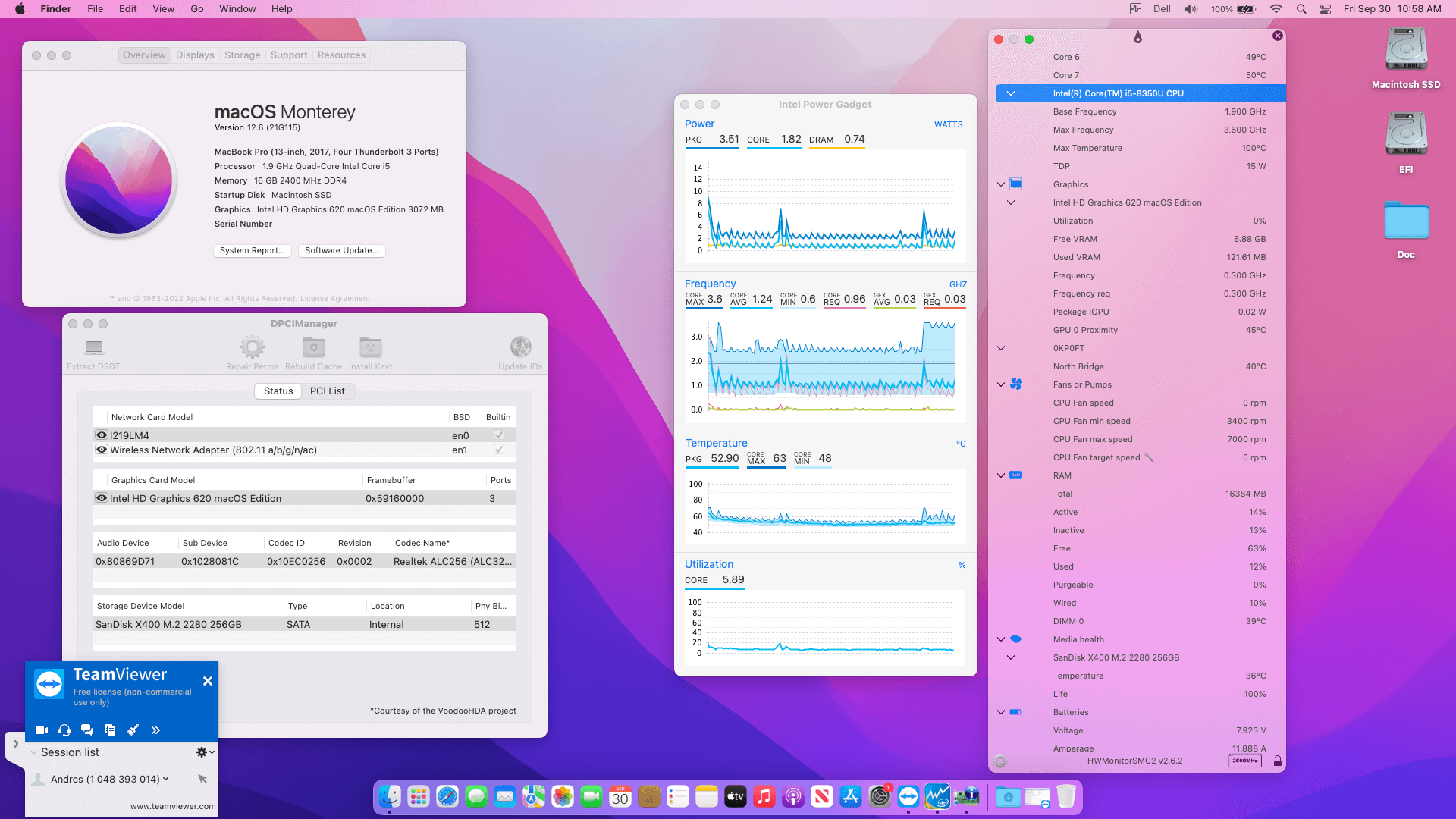The width and height of the screenshot is (1456, 819).
Task: Click TeamViewer whiteboard brush icon
Action: click(133, 730)
